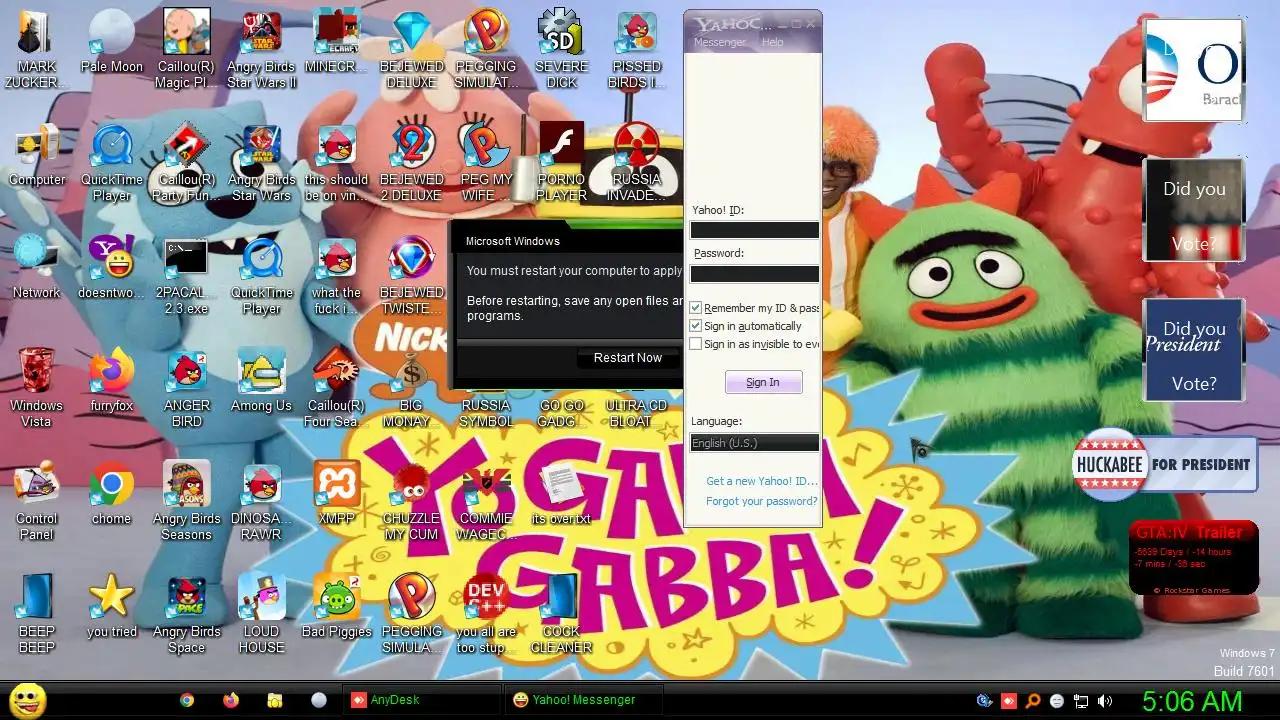Click the GTA:IV Trailer countdown gadget
This screenshot has height=720, width=1280.
coord(1193,558)
